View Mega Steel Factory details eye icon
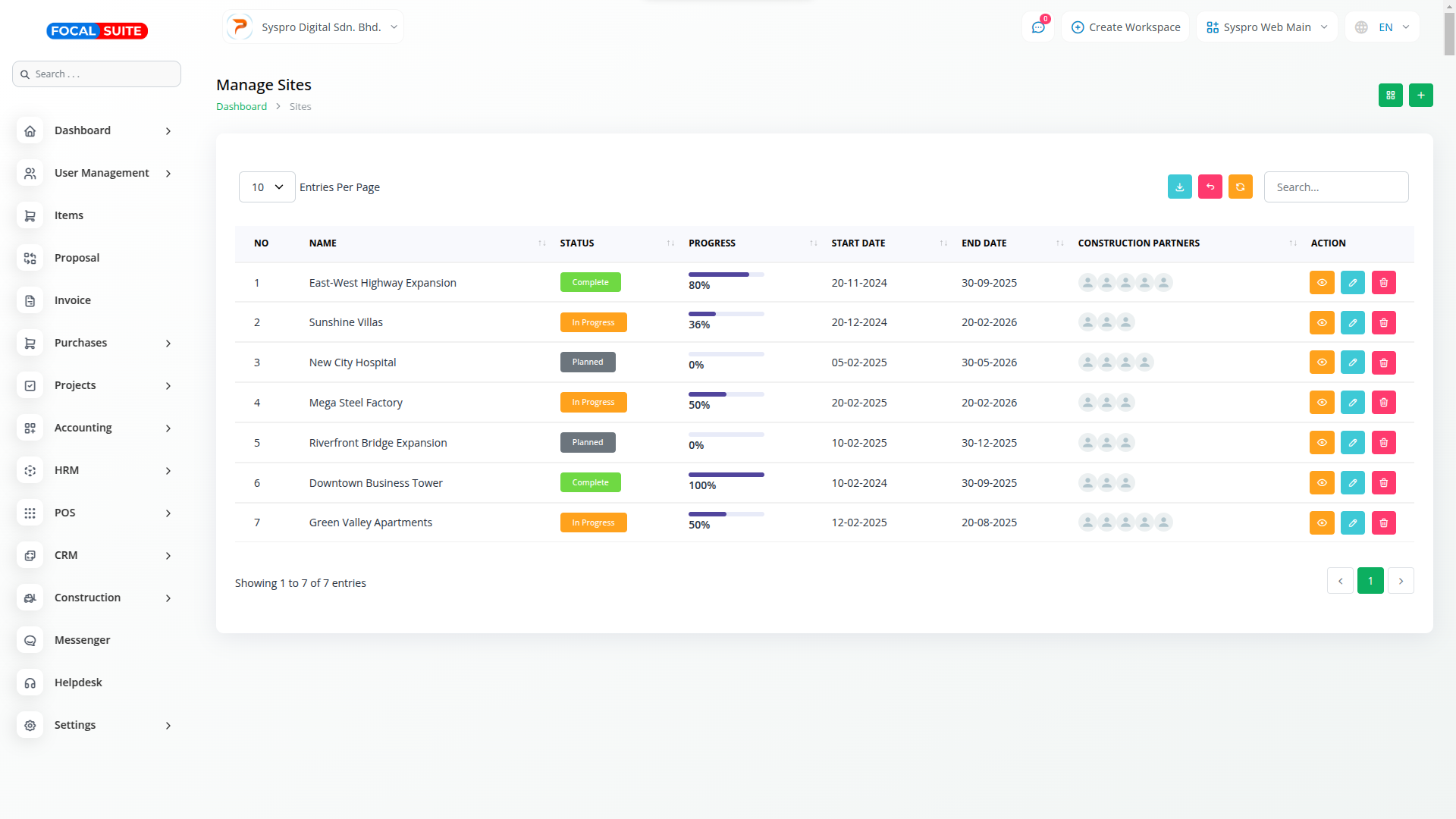 1321,403
